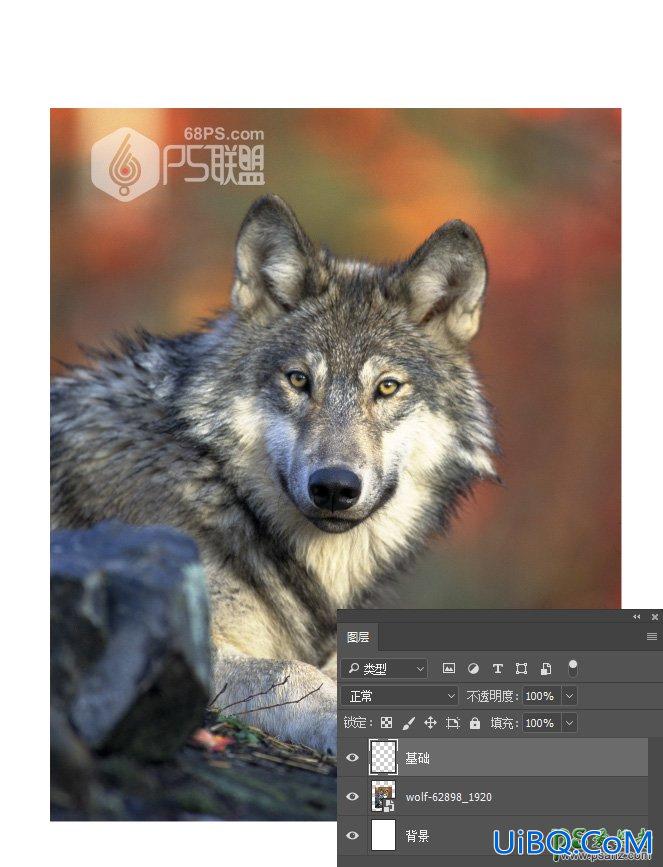Screen dimensions: 663x867
Task: Select layer name 基础
Action: click(417, 758)
